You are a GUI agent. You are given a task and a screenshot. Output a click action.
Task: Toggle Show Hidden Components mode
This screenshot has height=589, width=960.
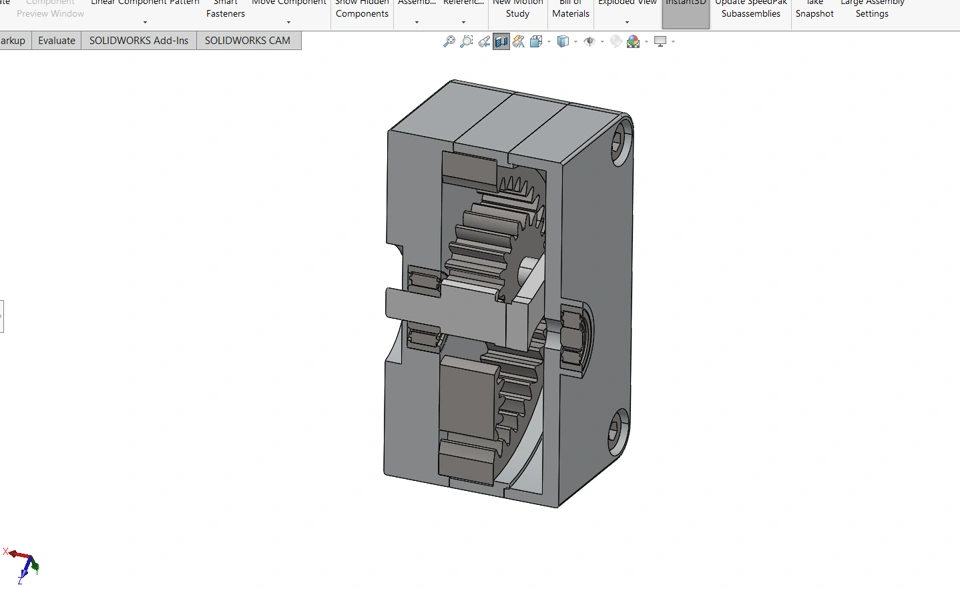click(x=362, y=9)
